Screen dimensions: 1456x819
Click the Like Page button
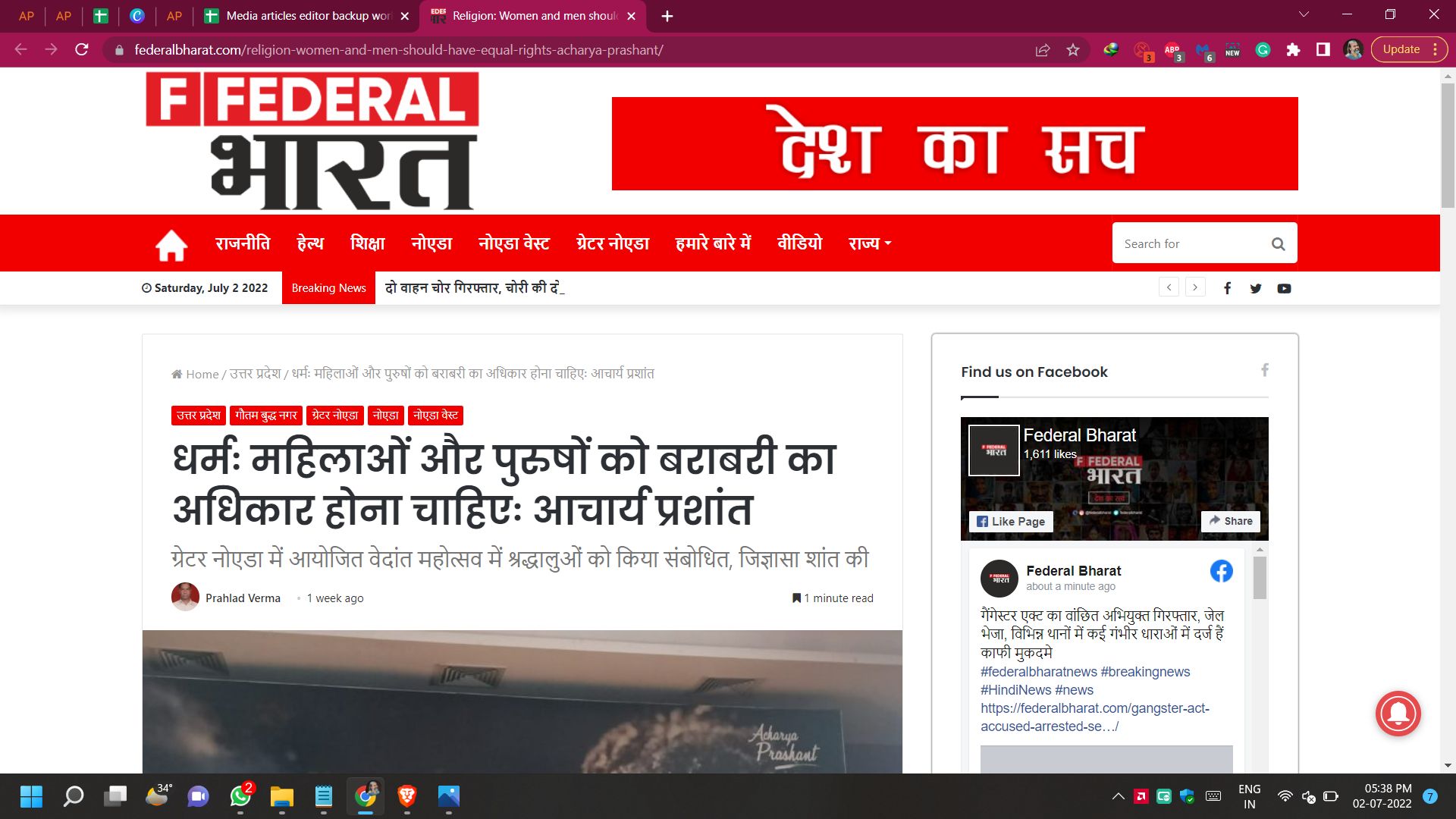1011,521
